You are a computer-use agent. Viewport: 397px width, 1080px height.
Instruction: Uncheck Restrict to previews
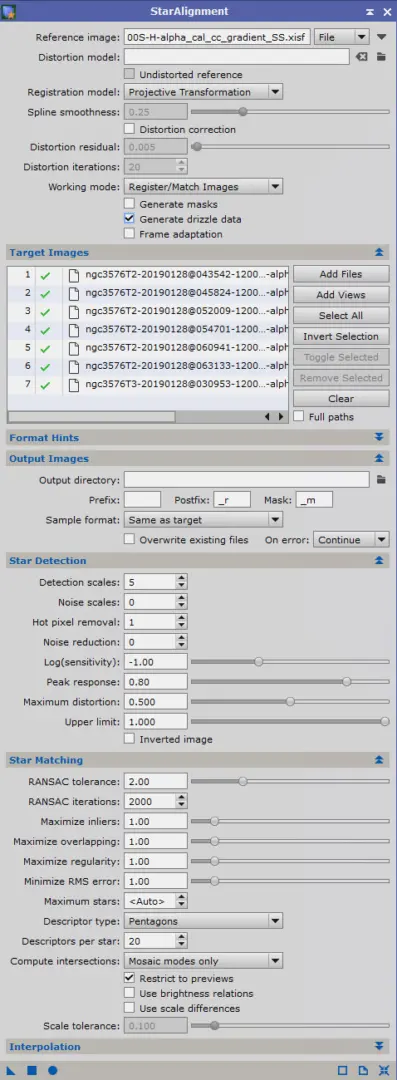(129, 978)
